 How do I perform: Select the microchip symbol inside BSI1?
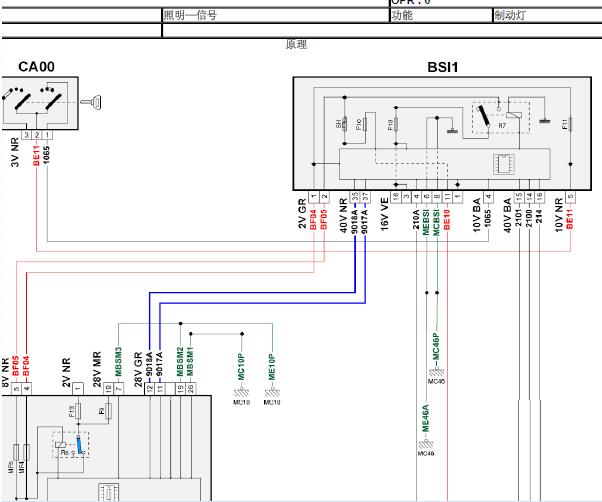(503, 164)
